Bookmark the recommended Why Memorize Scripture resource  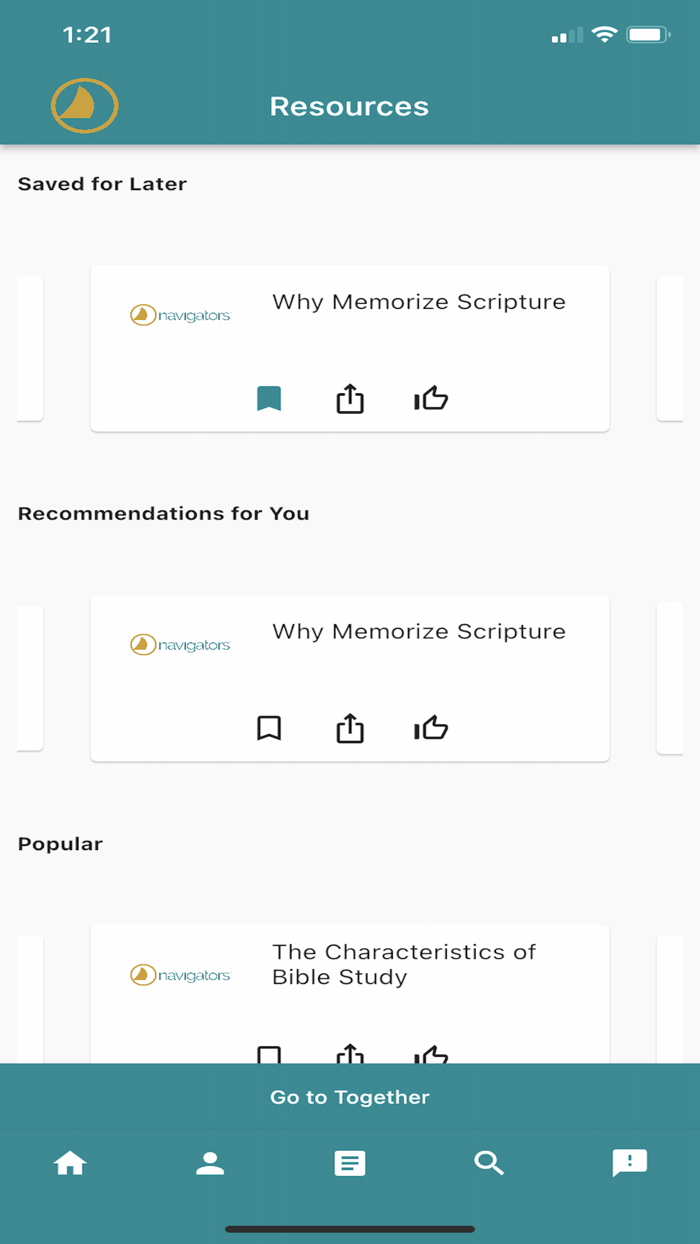point(269,728)
